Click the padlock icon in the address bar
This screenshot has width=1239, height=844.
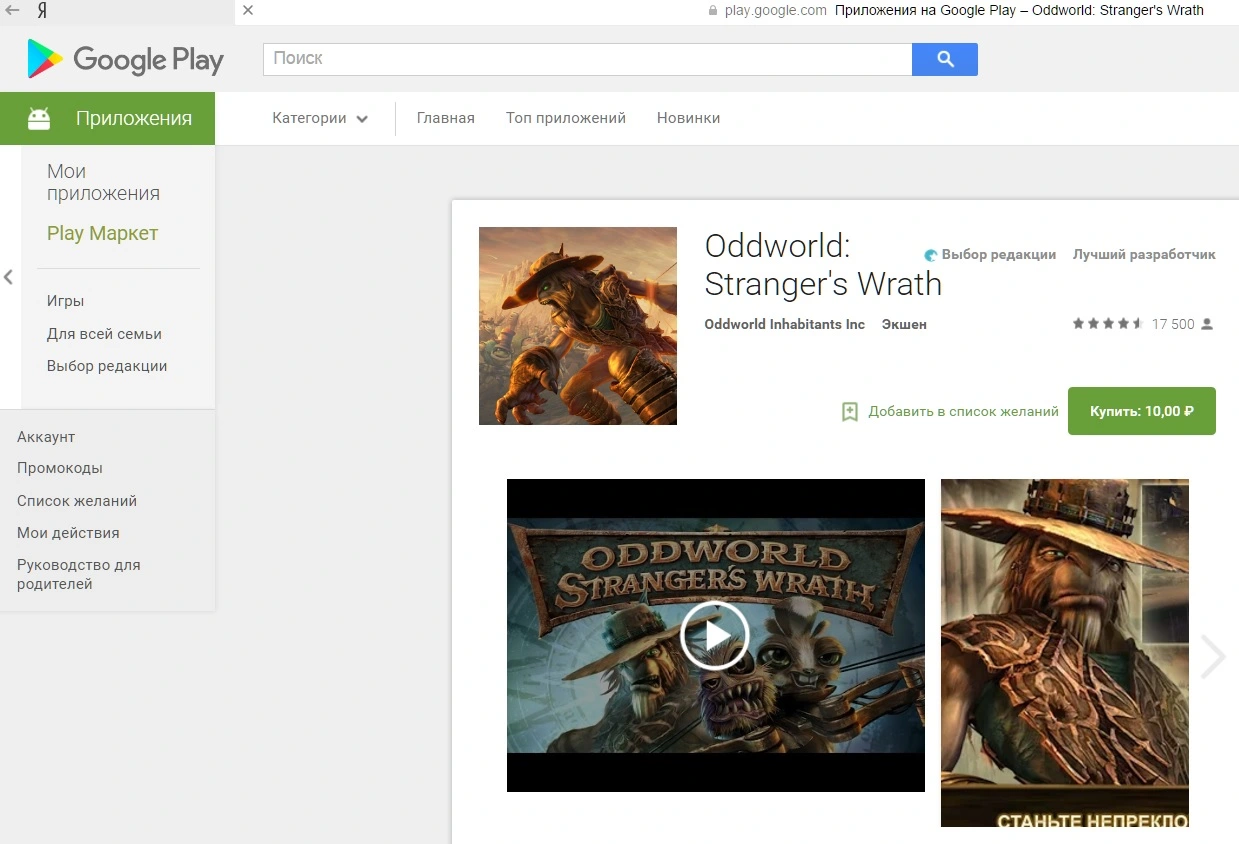click(x=713, y=10)
